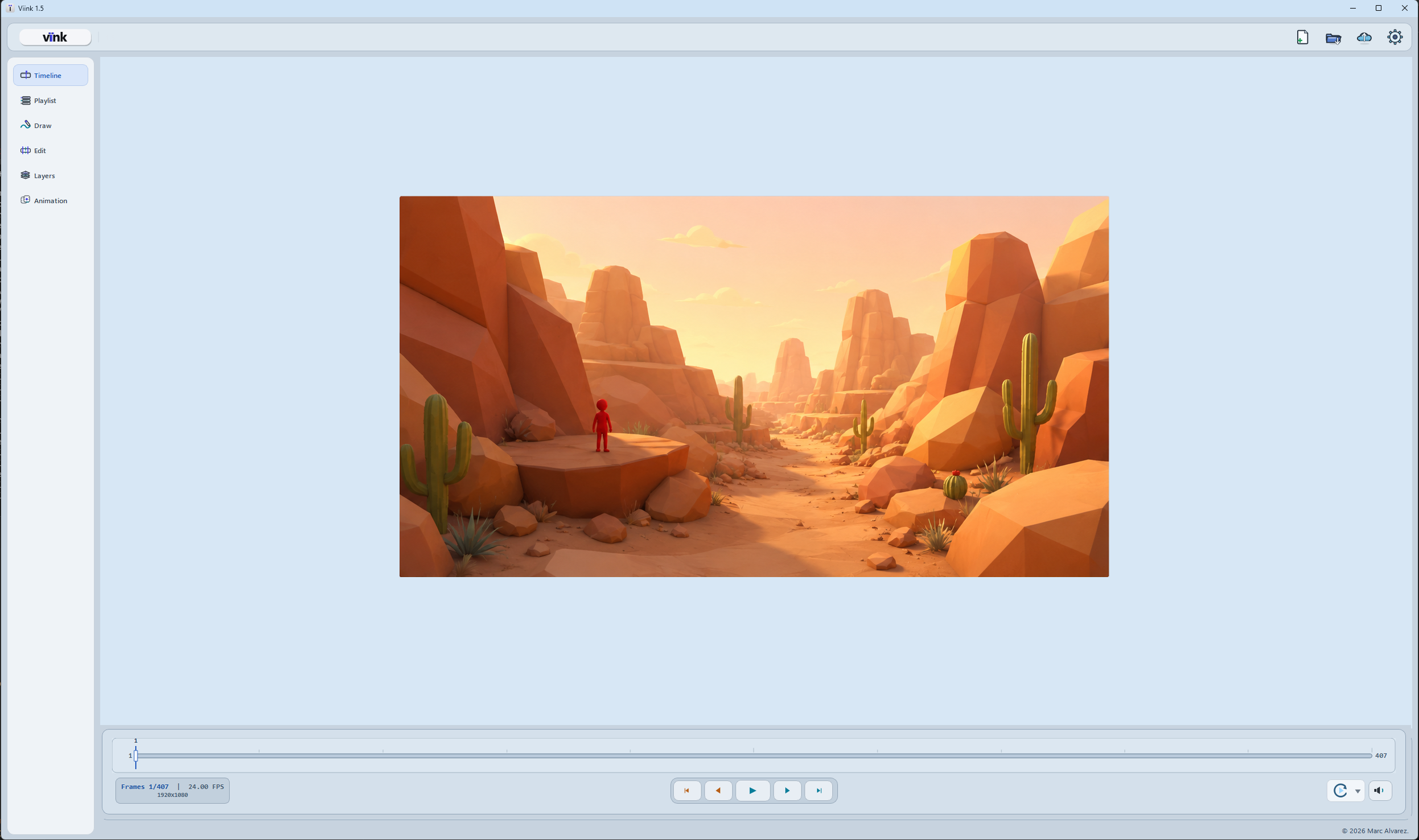The image size is (1419, 840).
Task: Go to the Animation panel
Action: coord(51,200)
